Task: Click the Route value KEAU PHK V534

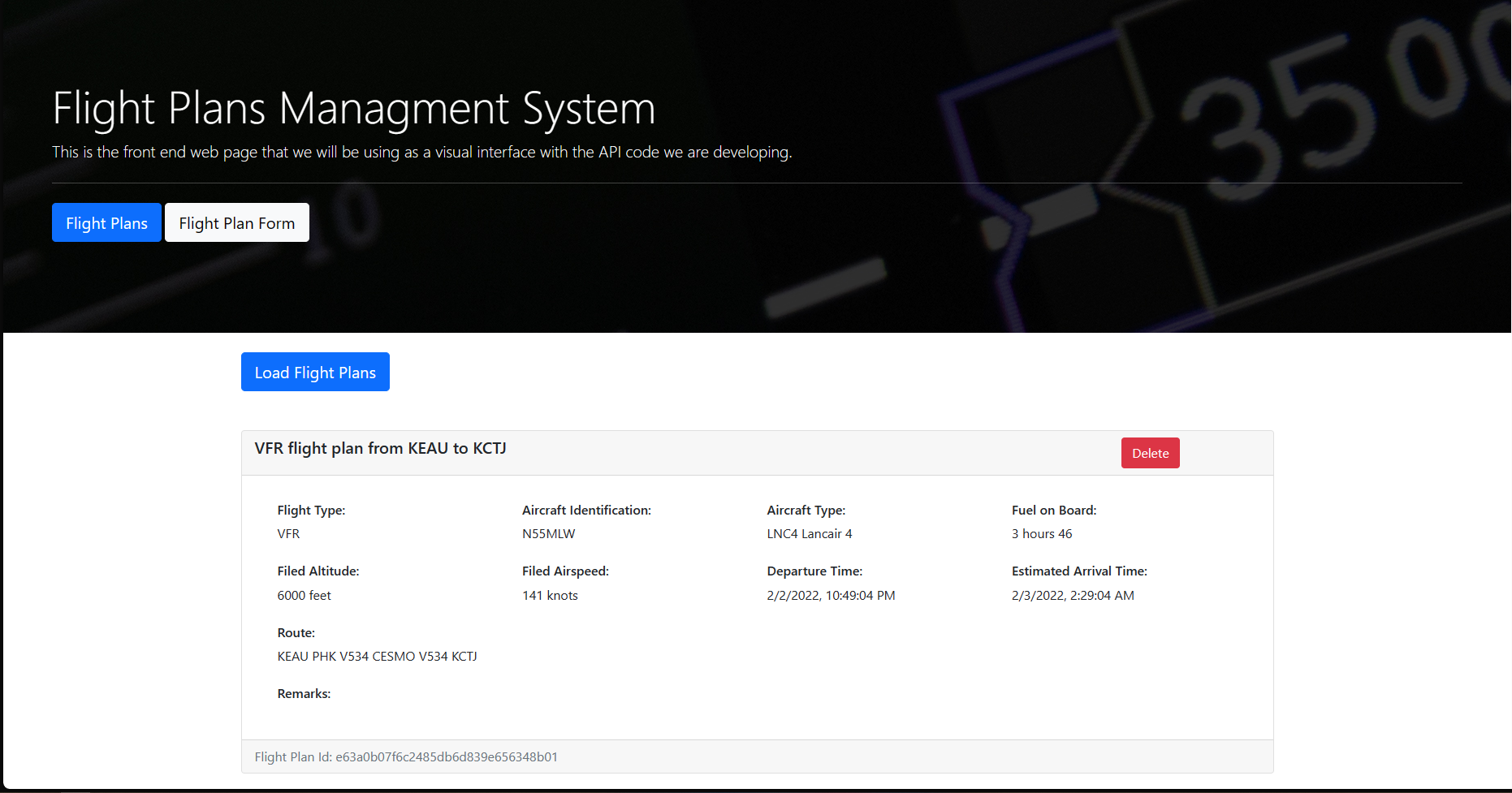Action: [377, 656]
